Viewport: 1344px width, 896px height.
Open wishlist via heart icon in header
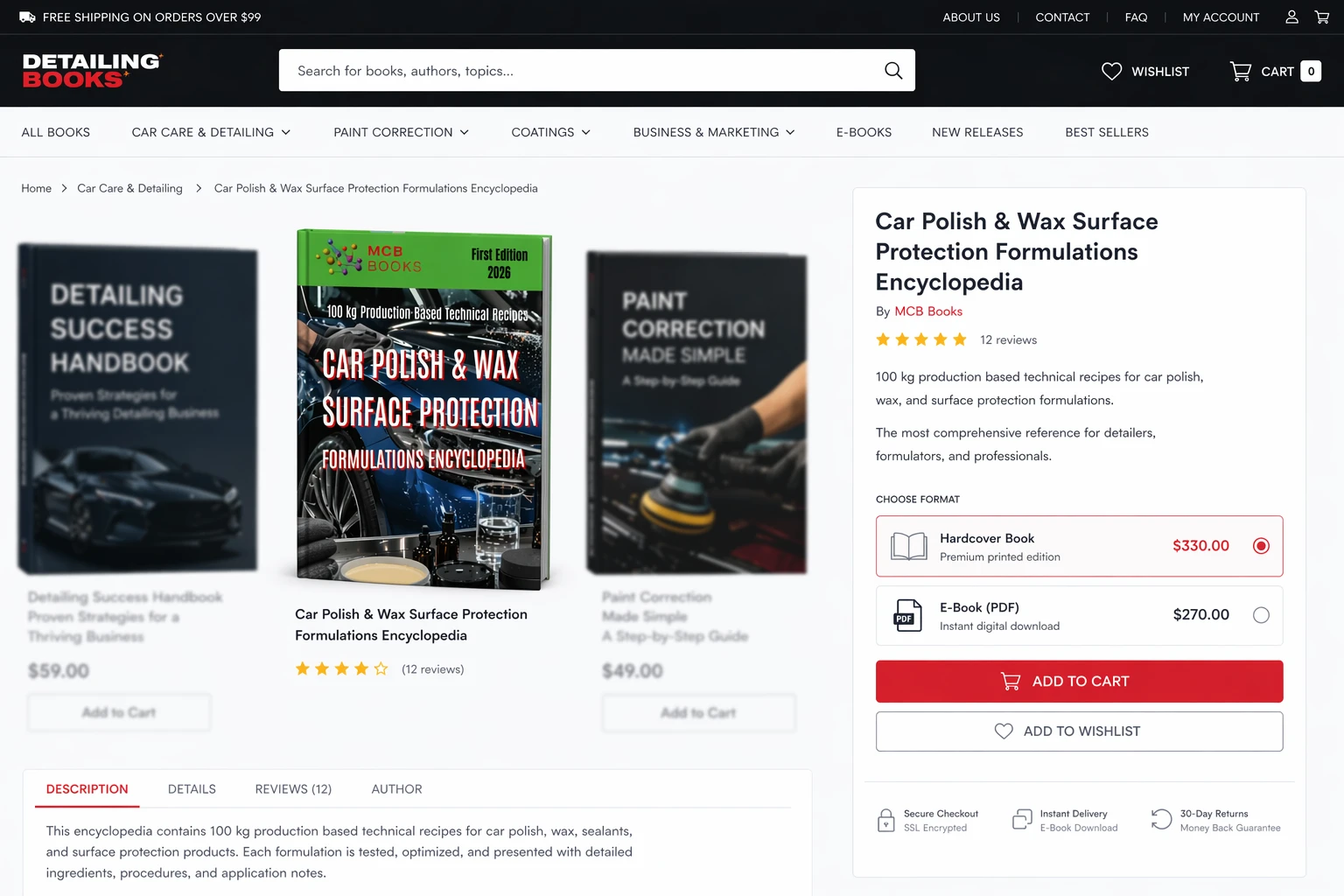point(1111,72)
